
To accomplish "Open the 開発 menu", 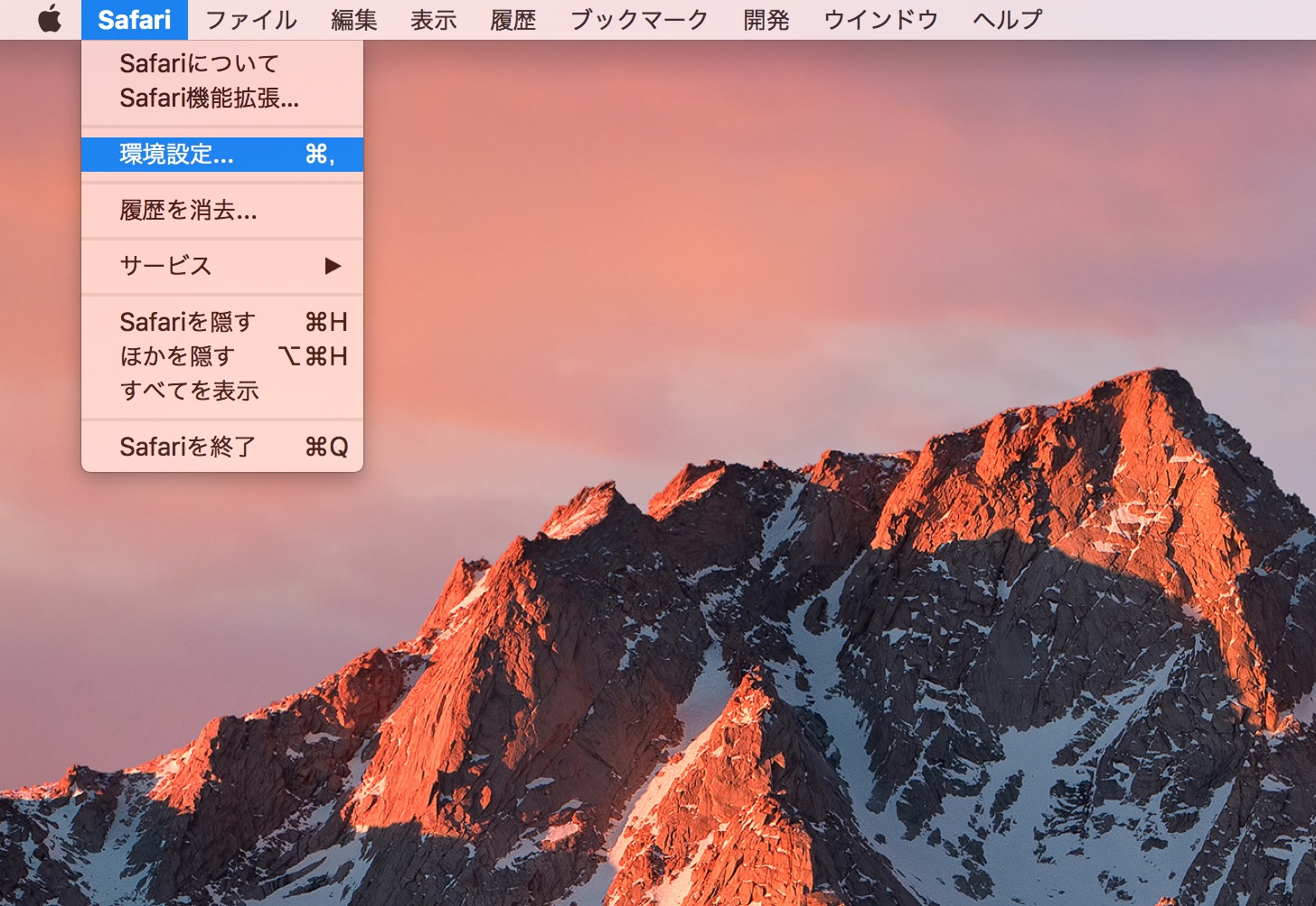I will 766,19.
